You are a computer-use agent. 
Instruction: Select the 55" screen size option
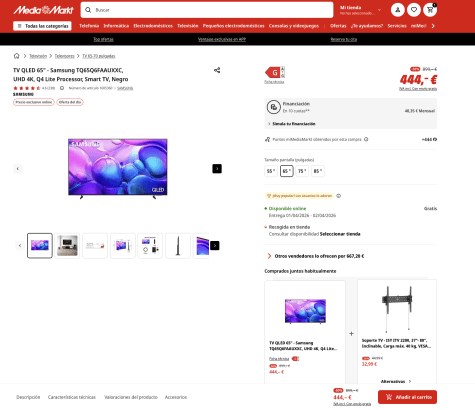pos(271,171)
